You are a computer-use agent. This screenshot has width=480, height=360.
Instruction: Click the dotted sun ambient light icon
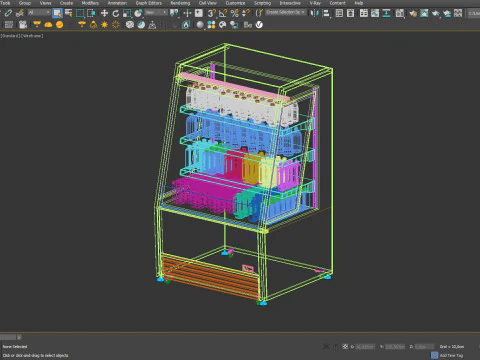pyautogui.click(x=116, y=25)
